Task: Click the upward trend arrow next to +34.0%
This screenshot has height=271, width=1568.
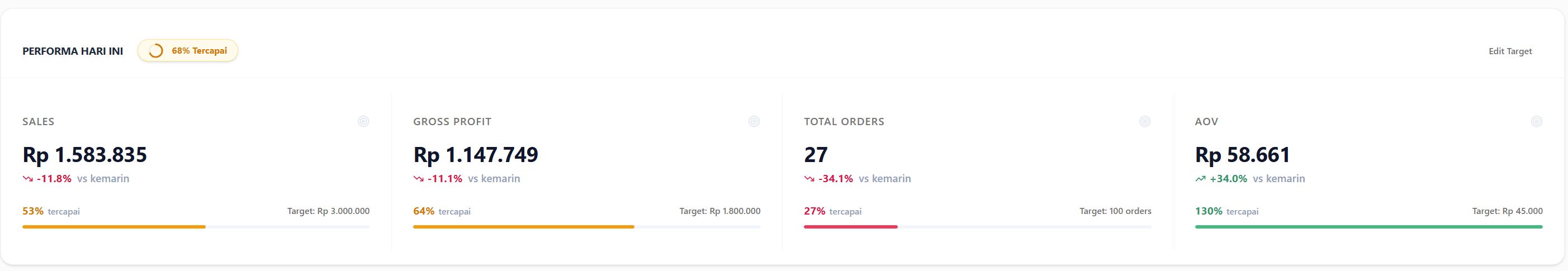Action: click(x=1200, y=179)
